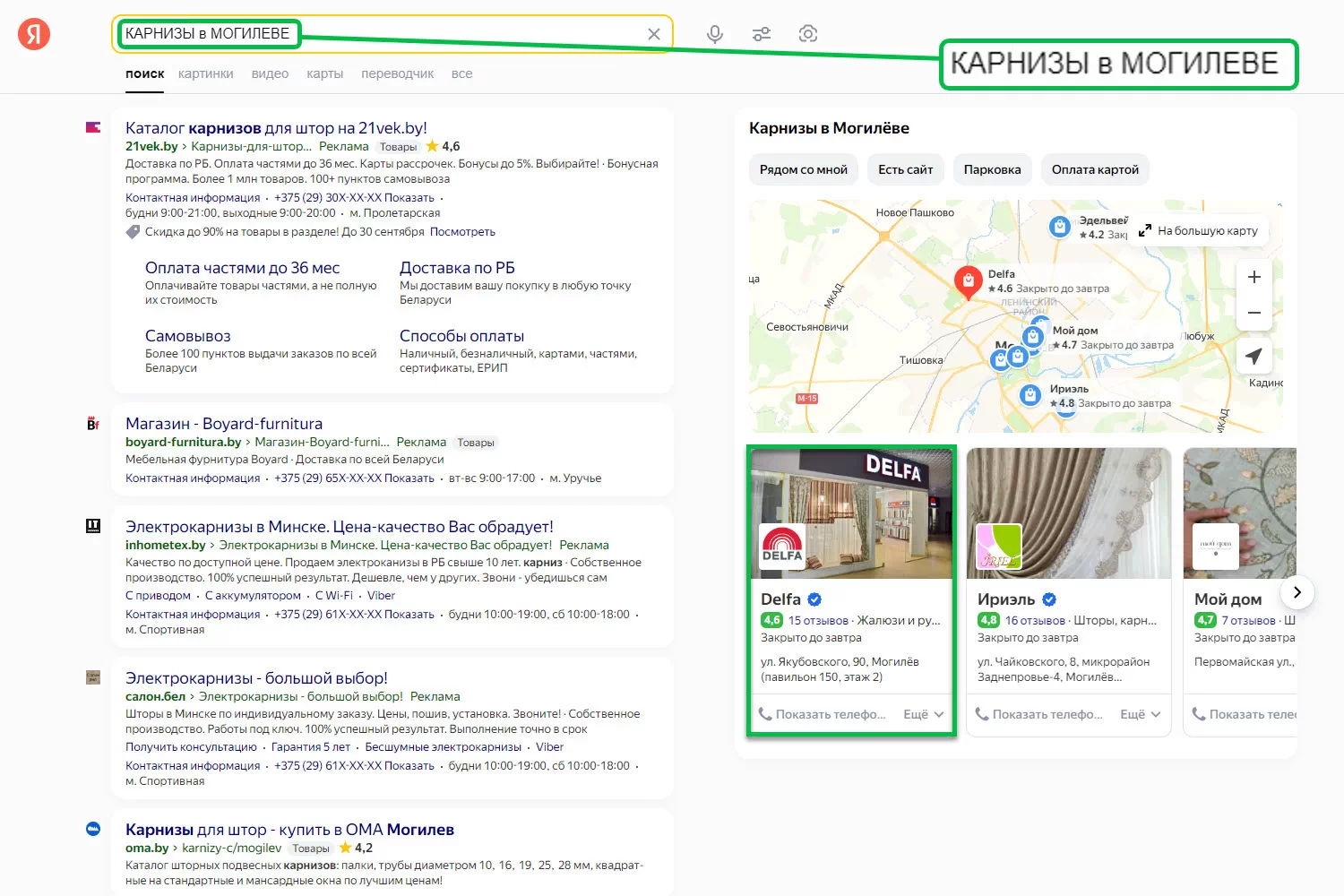Viewport: 1344px width, 896px height.
Task: Click the red Delfa map pin
Action: (968, 281)
